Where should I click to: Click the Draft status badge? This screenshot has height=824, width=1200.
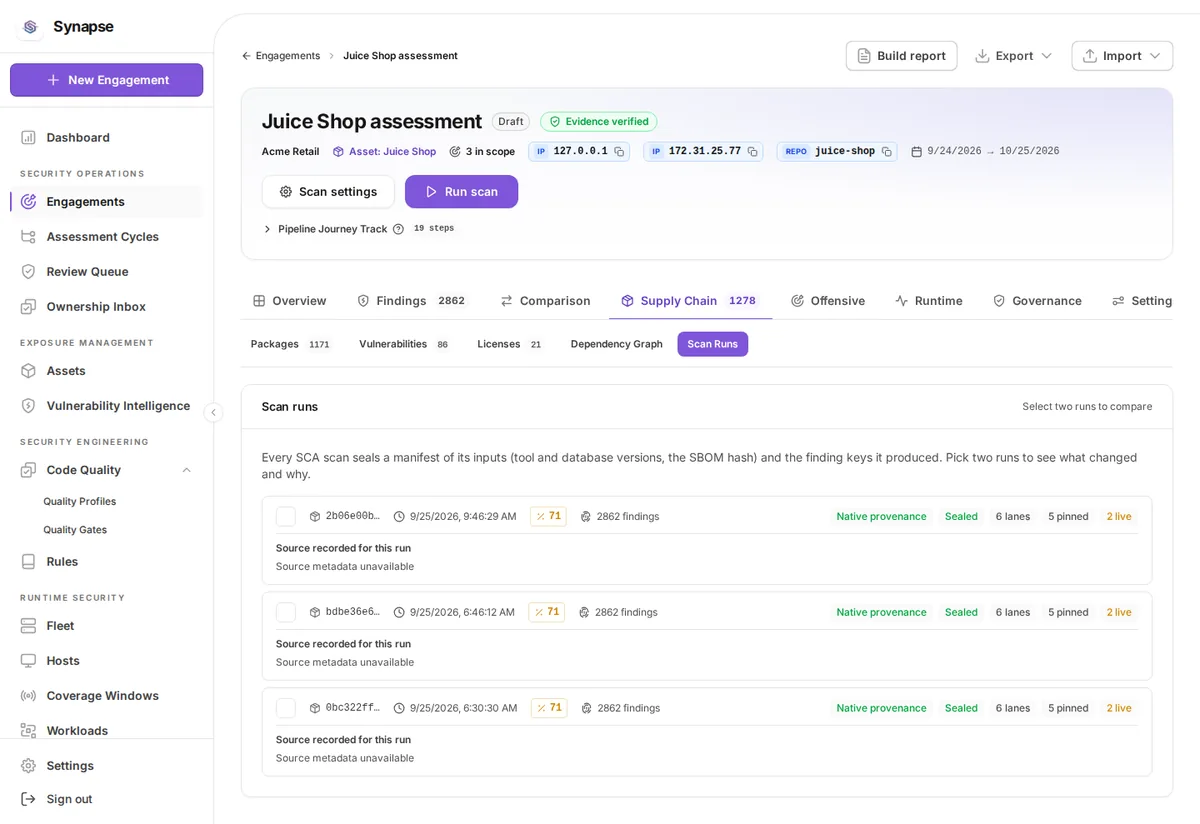click(x=511, y=121)
